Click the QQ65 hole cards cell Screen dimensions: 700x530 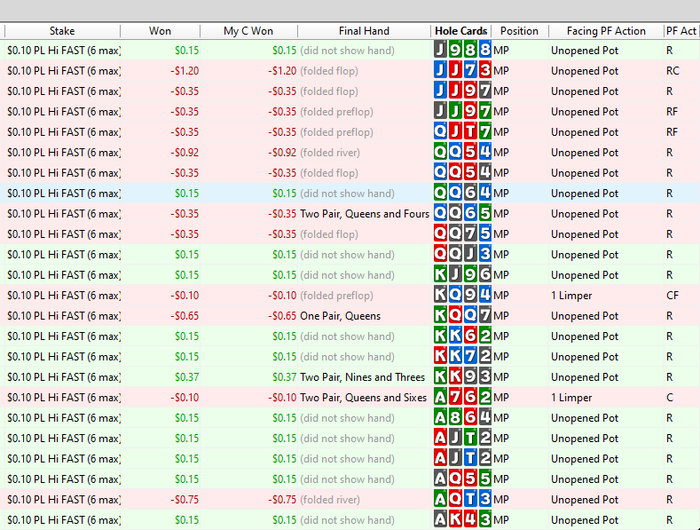[x=462, y=213]
